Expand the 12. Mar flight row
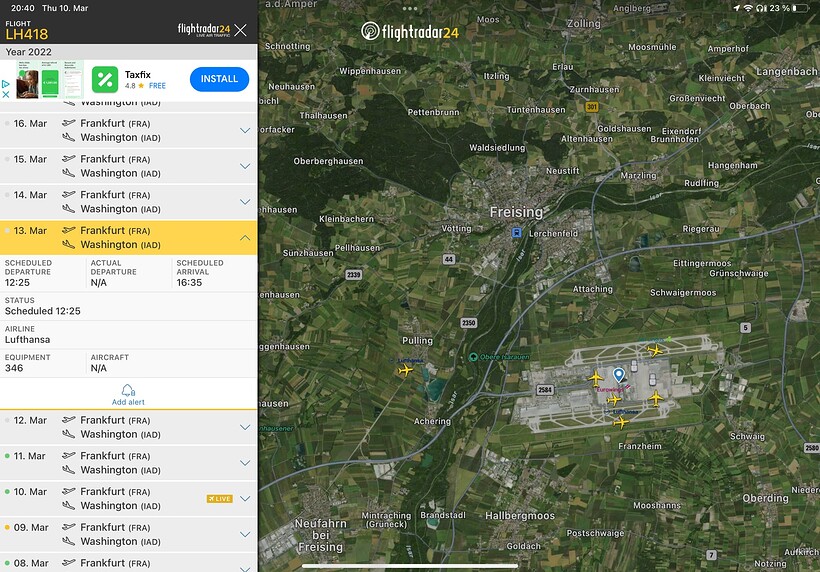820x572 pixels. (x=129, y=427)
